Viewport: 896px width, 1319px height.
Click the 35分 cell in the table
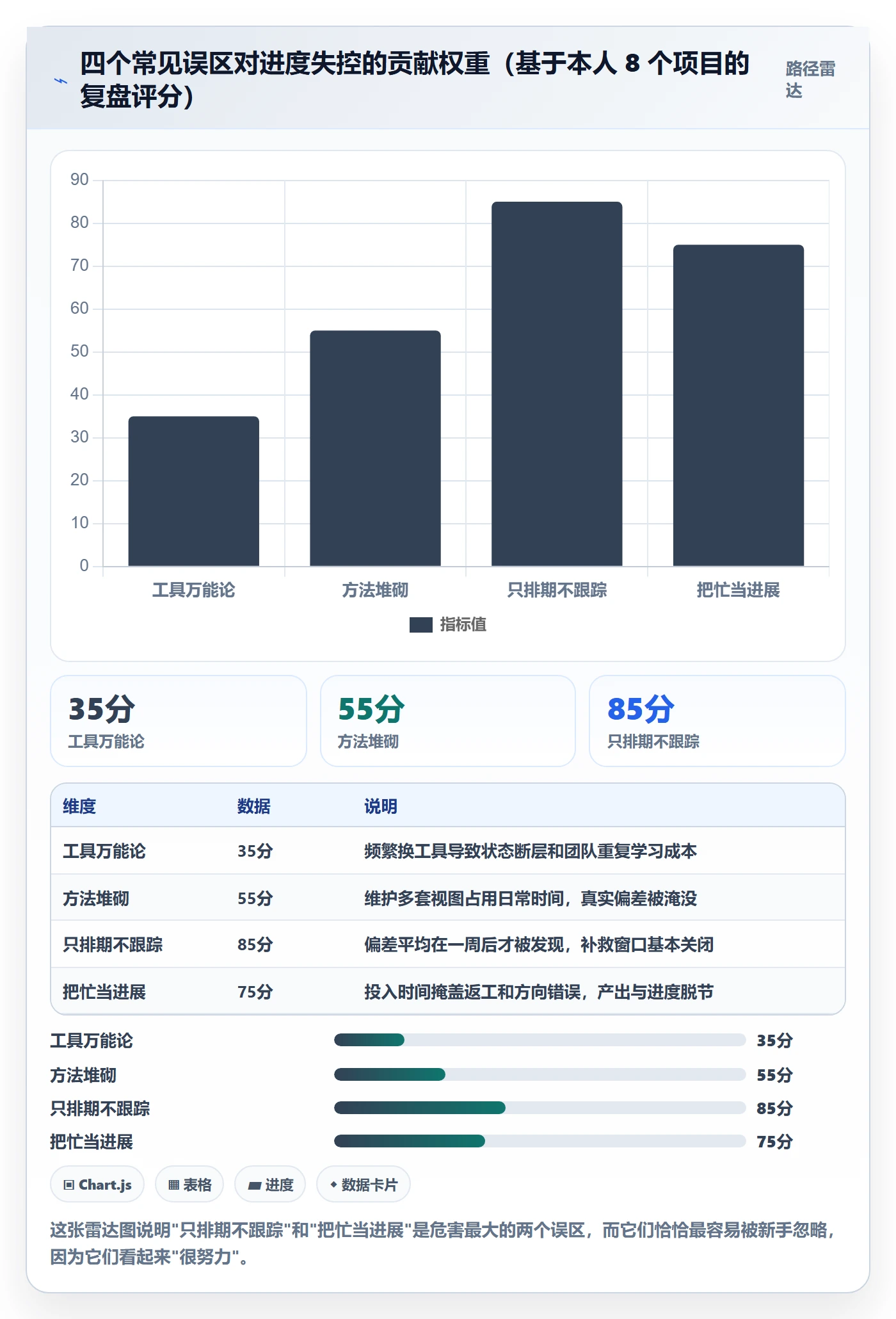coord(255,852)
